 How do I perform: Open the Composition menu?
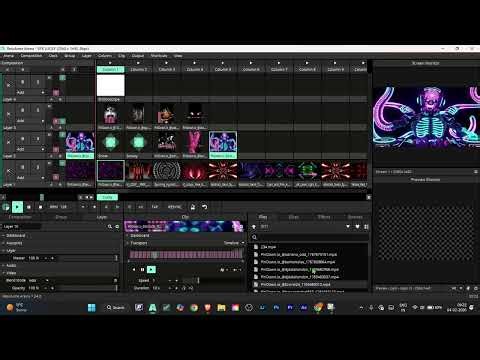click(x=31, y=56)
